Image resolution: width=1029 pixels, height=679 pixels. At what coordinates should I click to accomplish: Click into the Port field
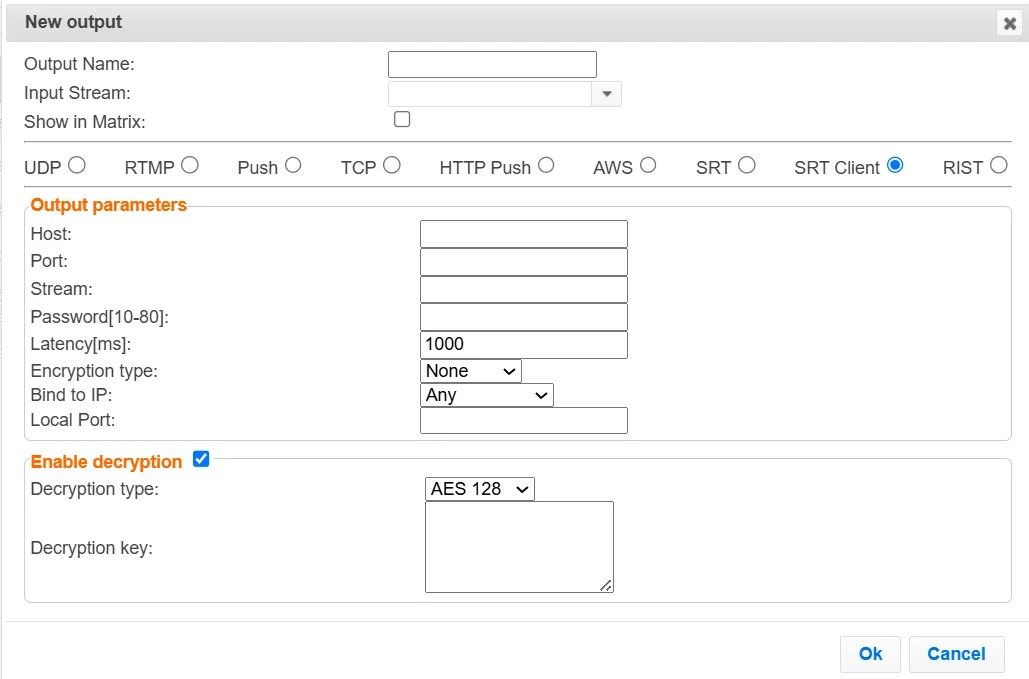click(523, 262)
